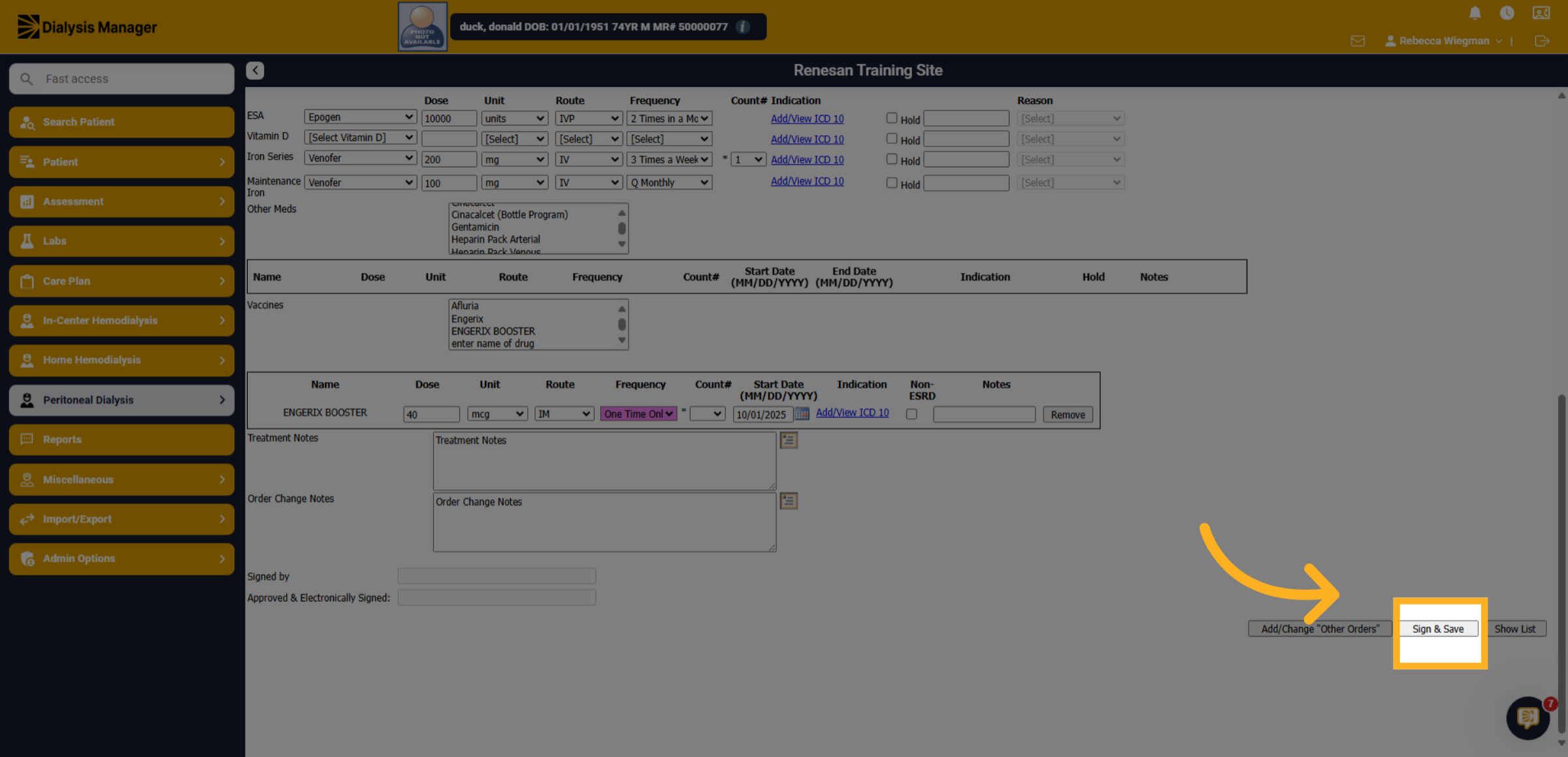The height and width of the screenshot is (757, 1568).
Task: Open the chat widget icon
Action: click(x=1527, y=718)
